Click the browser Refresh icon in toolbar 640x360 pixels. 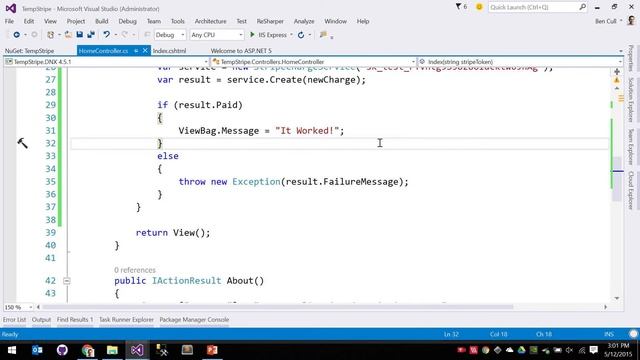[301, 35]
